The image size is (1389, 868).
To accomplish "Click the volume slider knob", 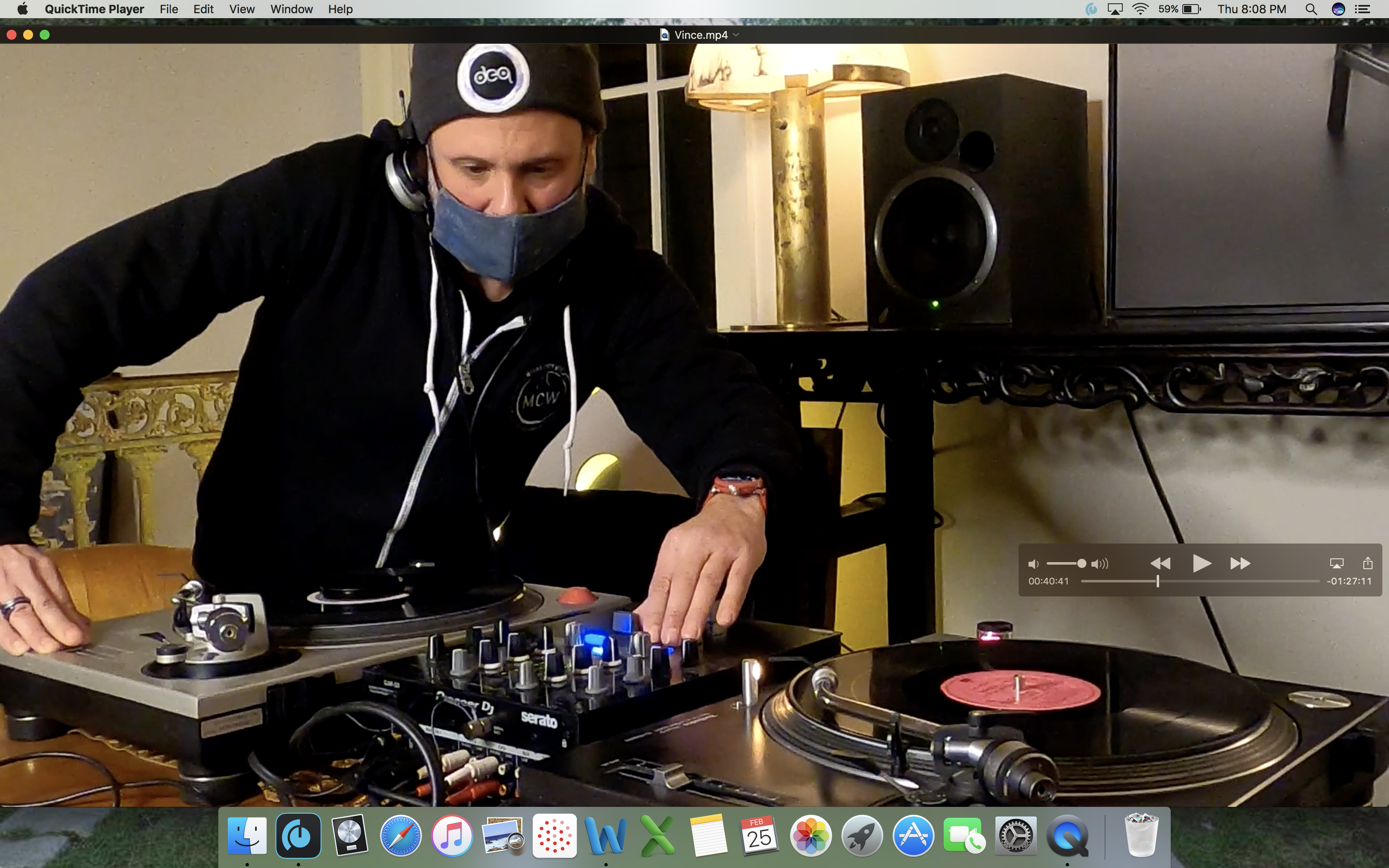I will click(1081, 564).
